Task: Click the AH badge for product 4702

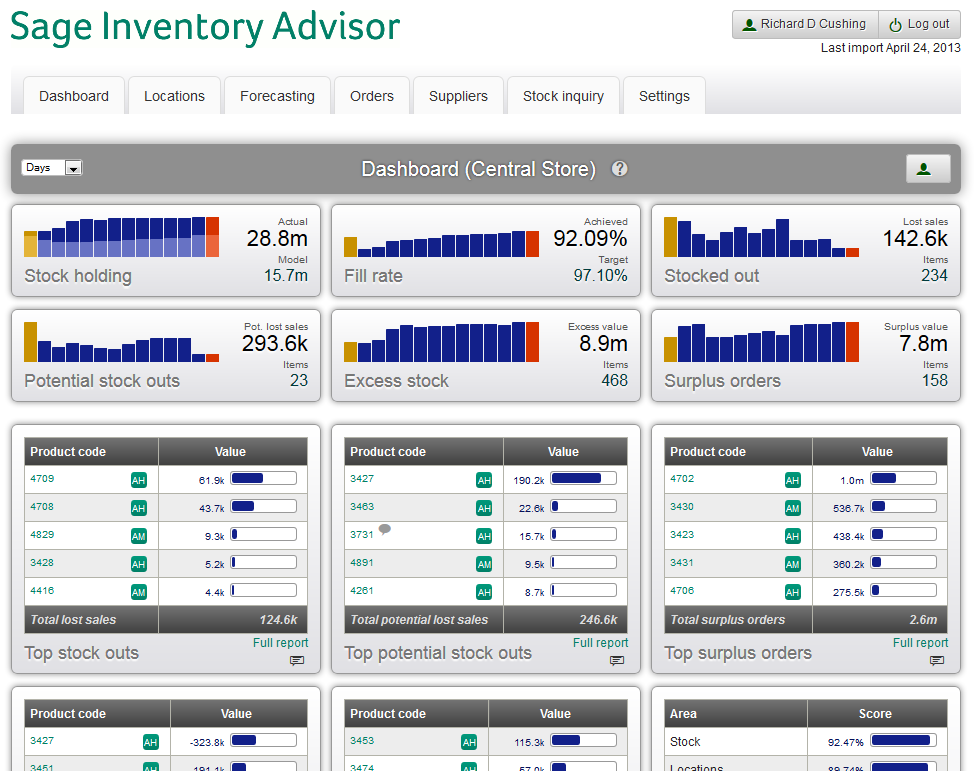Action: click(793, 480)
